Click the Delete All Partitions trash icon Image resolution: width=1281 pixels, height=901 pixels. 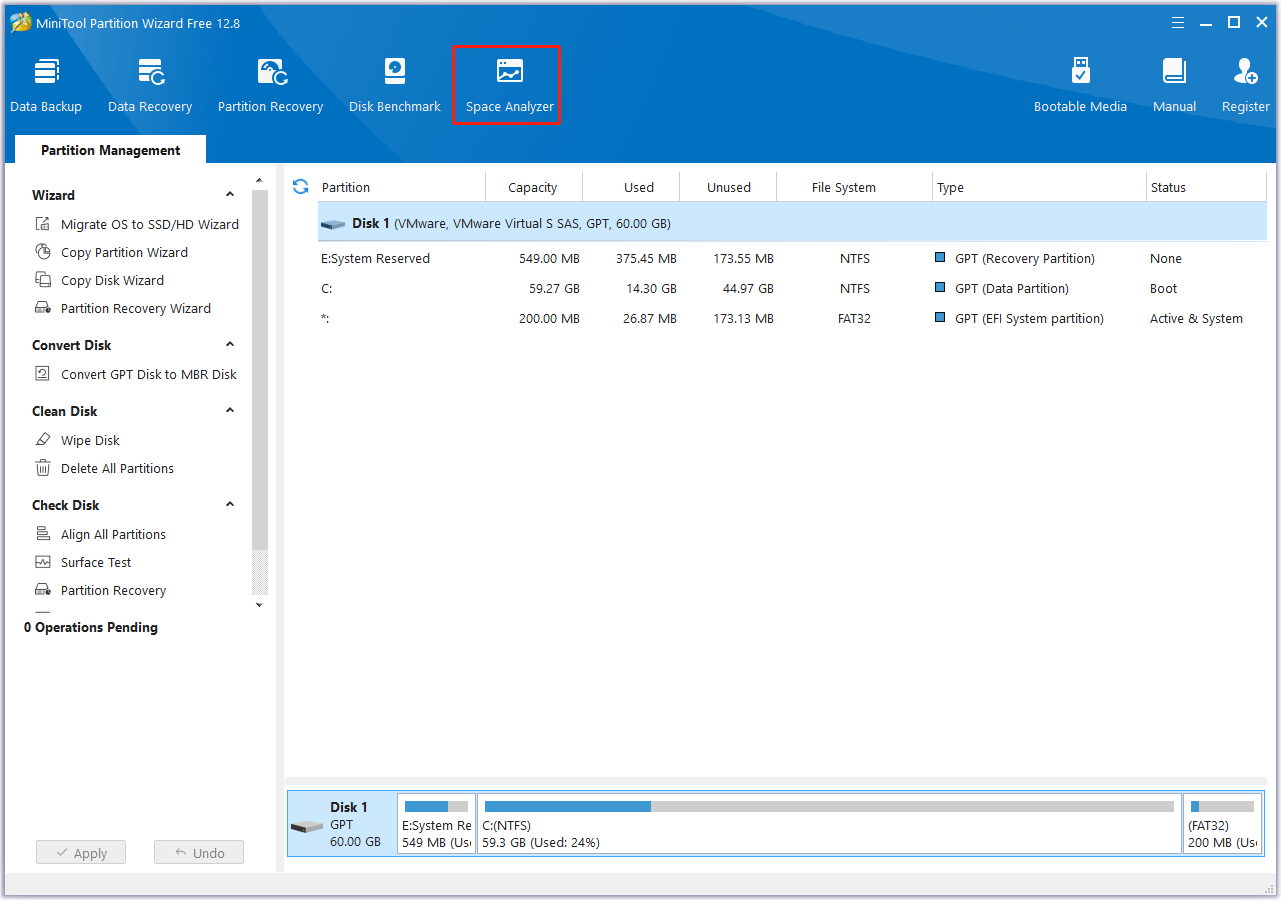tap(43, 468)
